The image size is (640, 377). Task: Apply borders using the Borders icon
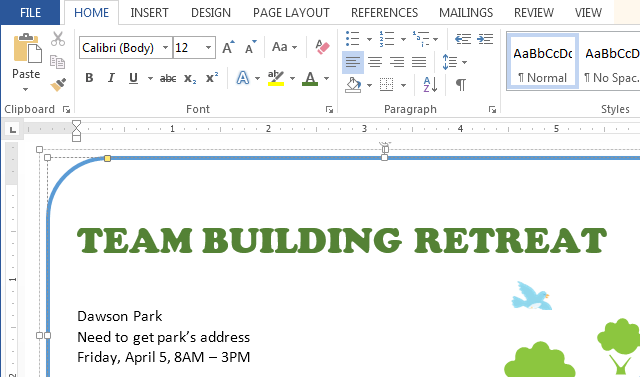387,85
